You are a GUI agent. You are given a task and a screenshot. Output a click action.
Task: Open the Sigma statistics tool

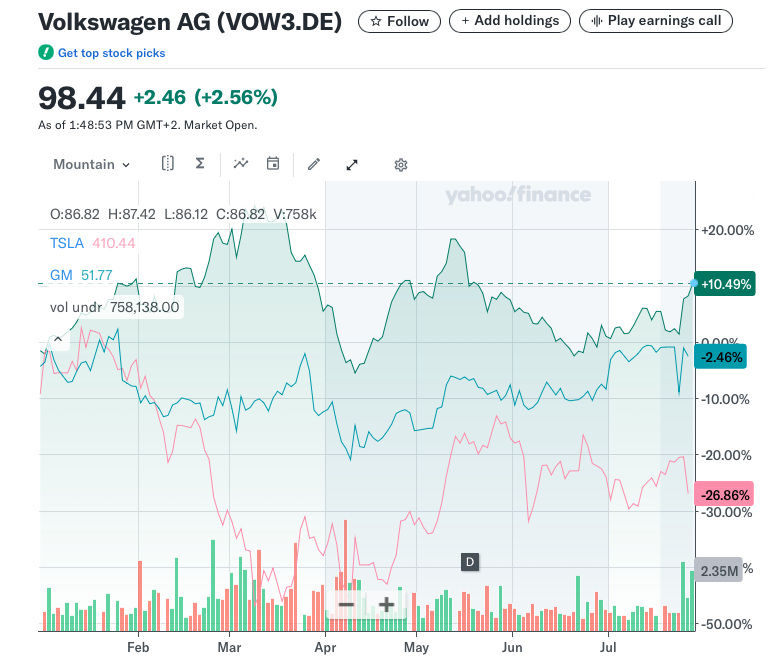[x=200, y=164]
